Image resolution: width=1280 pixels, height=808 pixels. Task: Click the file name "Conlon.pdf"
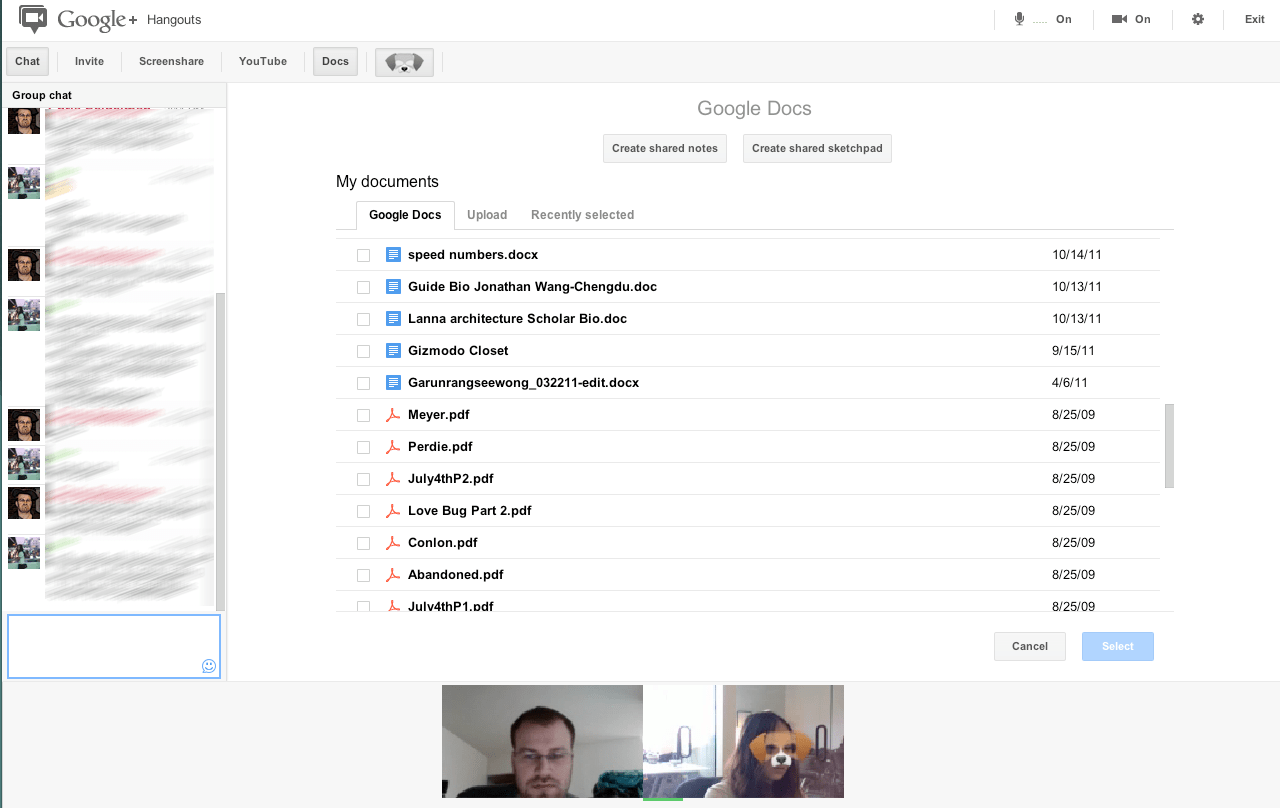coord(443,543)
